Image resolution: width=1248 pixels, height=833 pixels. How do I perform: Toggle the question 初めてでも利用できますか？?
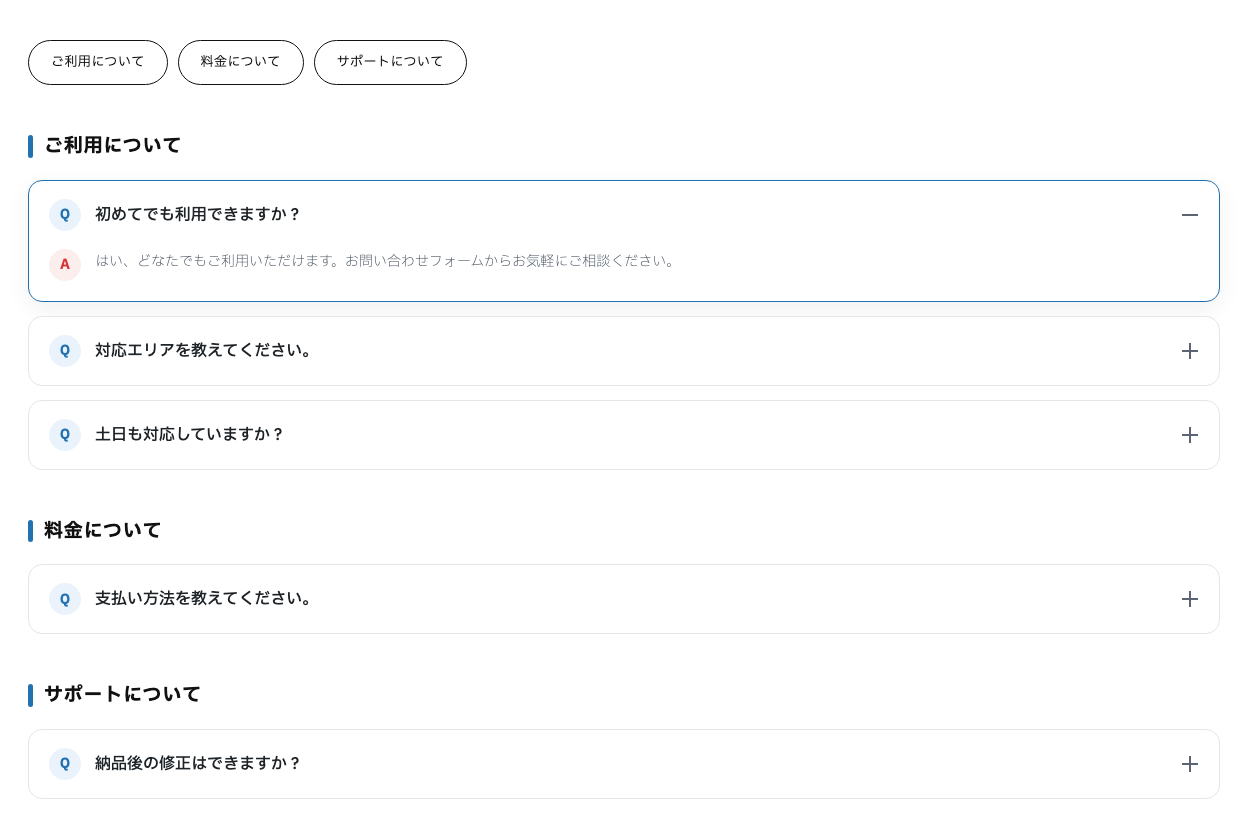tap(624, 215)
